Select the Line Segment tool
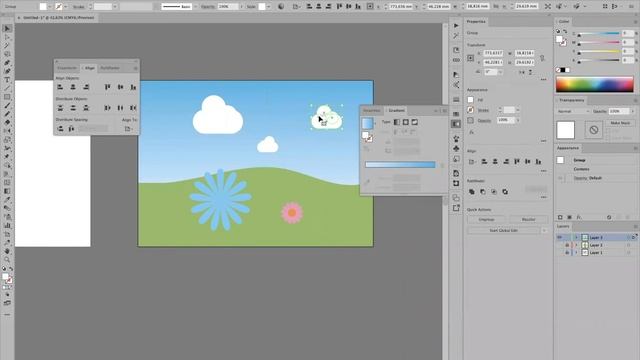Viewport: 640px width, 360px height. [x=7, y=88]
